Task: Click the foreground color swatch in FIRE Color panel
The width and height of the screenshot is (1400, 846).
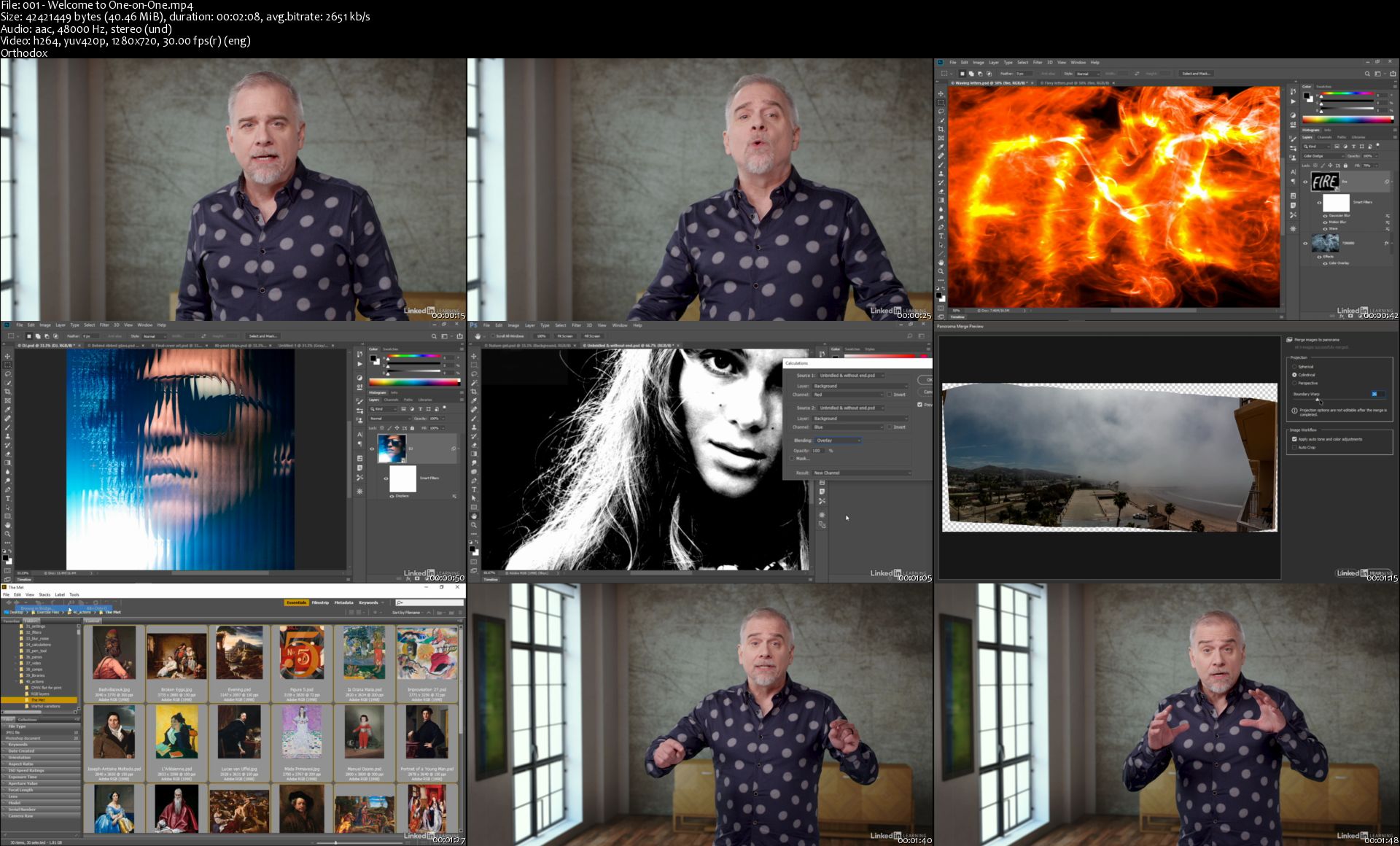Action: [x=1306, y=95]
